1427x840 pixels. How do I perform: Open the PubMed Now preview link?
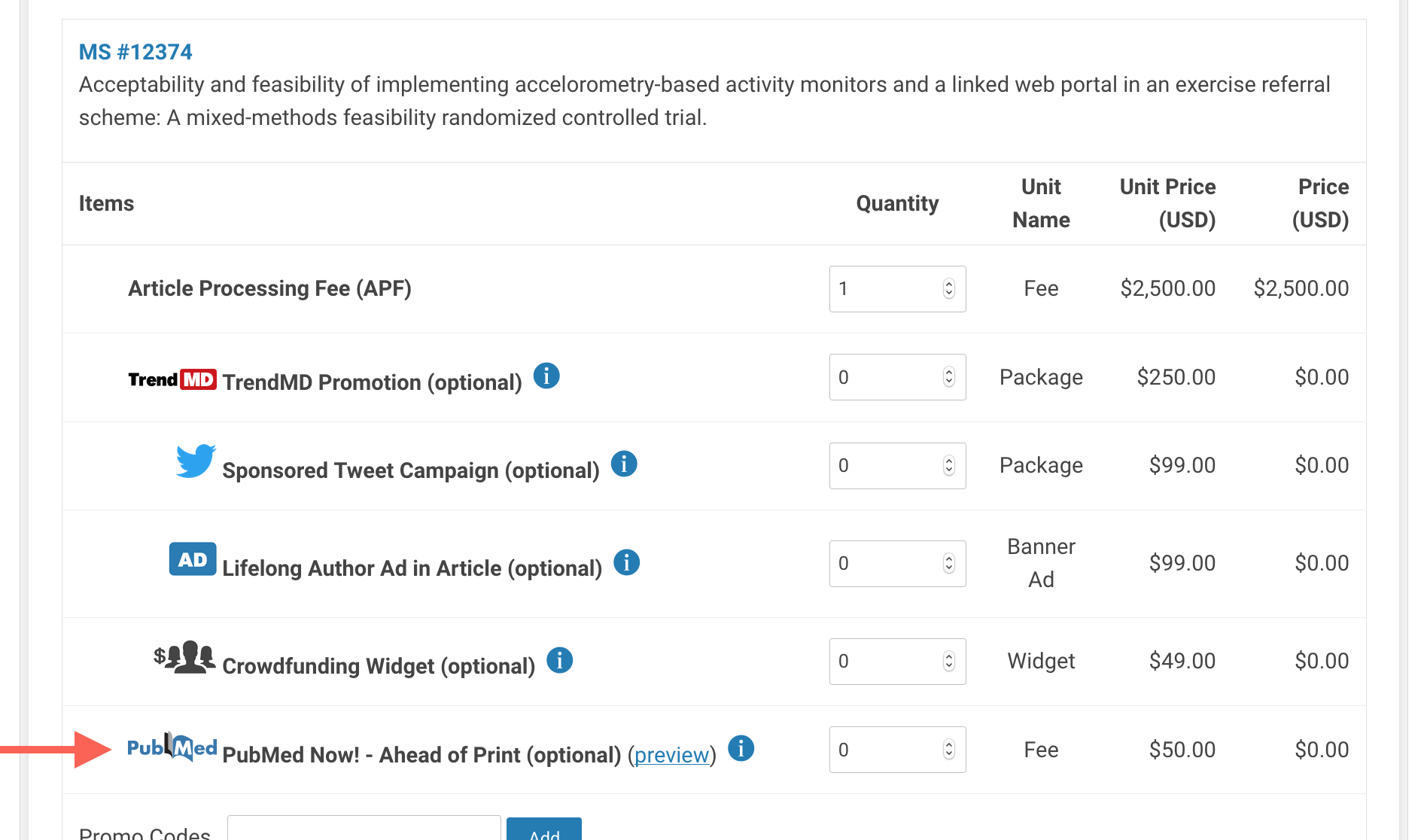pos(671,755)
